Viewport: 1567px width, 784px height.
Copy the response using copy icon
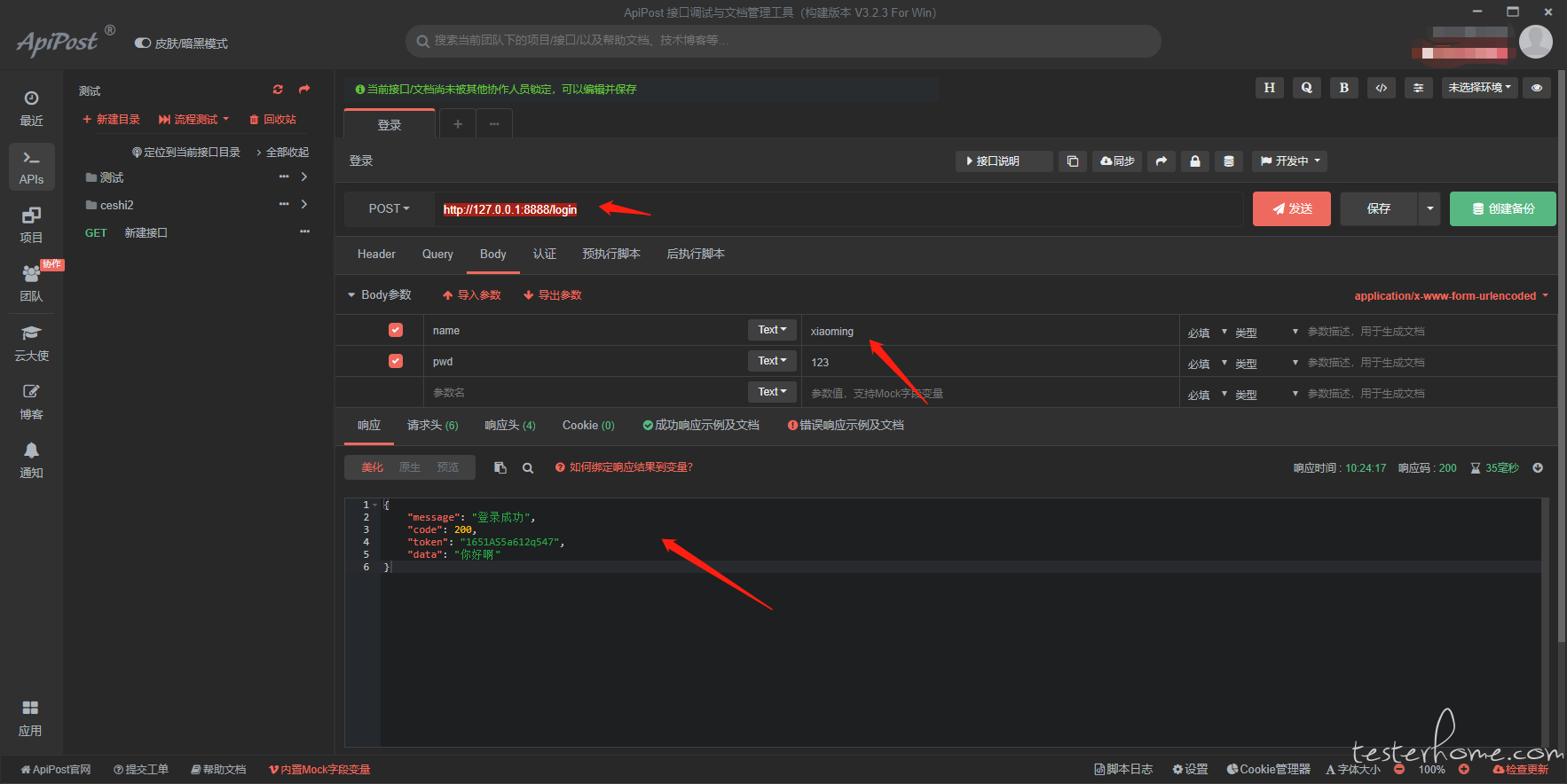(500, 467)
